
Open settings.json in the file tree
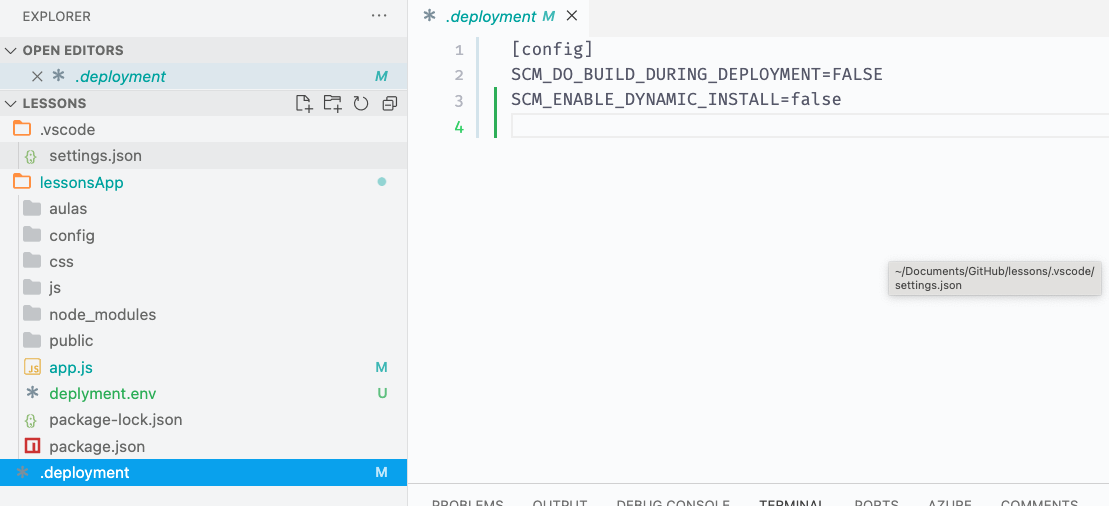[204, 156]
